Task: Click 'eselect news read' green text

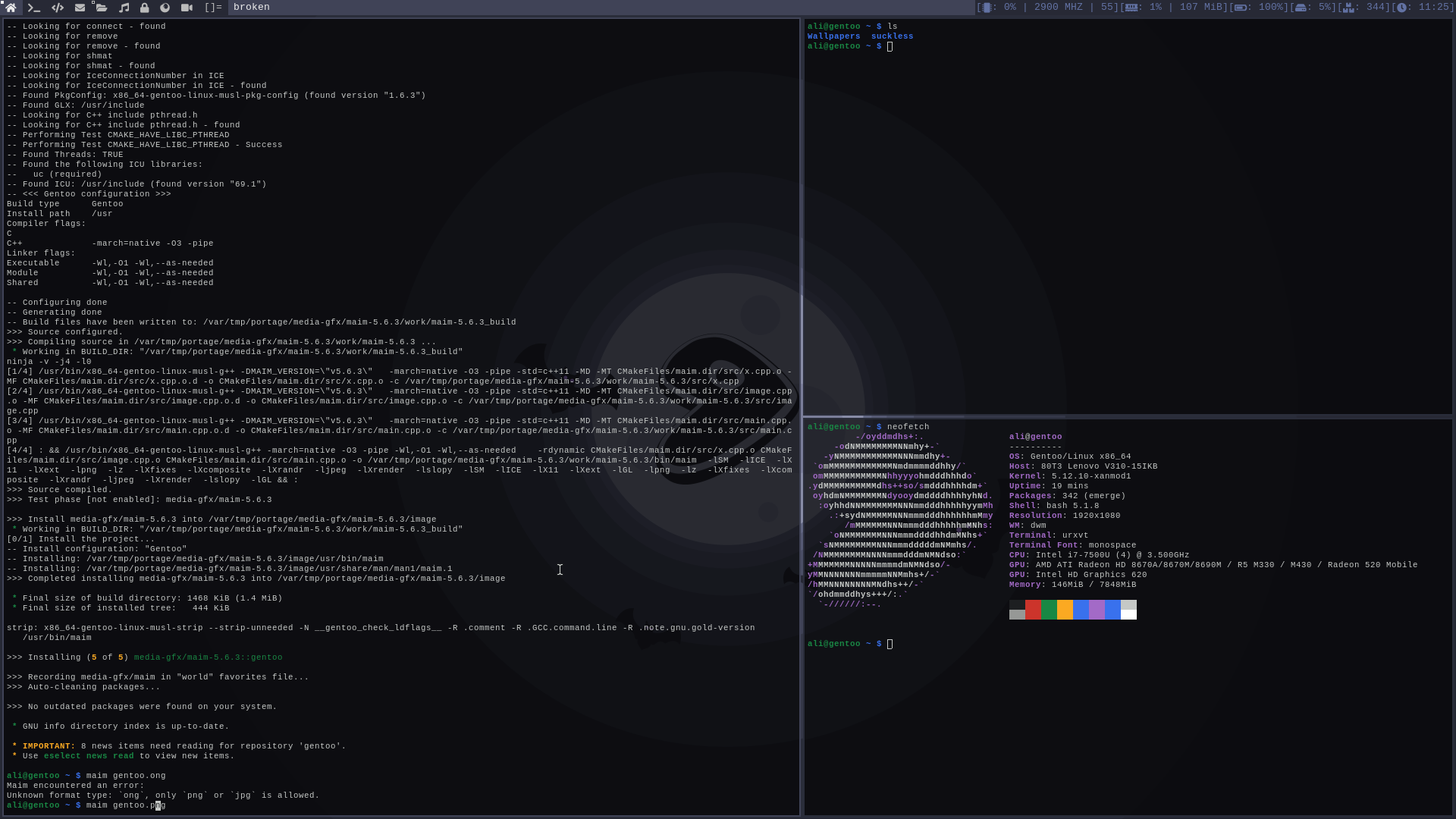Action: pos(89,756)
